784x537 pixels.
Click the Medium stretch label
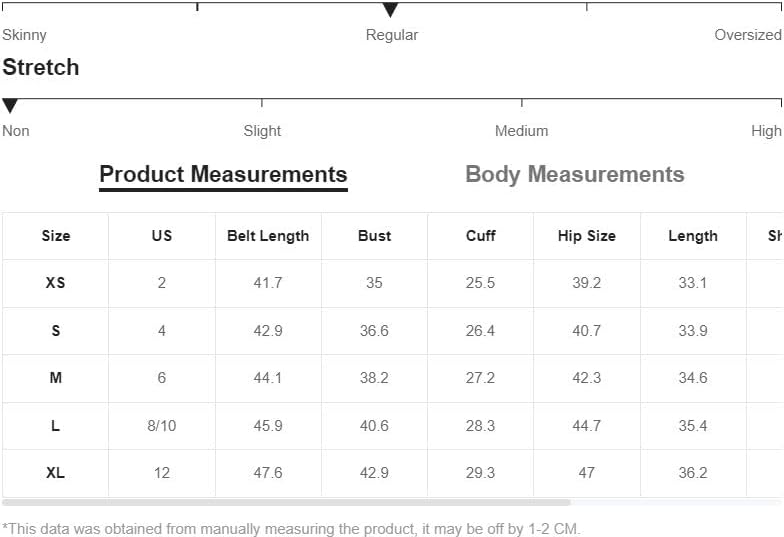click(x=522, y=130)
